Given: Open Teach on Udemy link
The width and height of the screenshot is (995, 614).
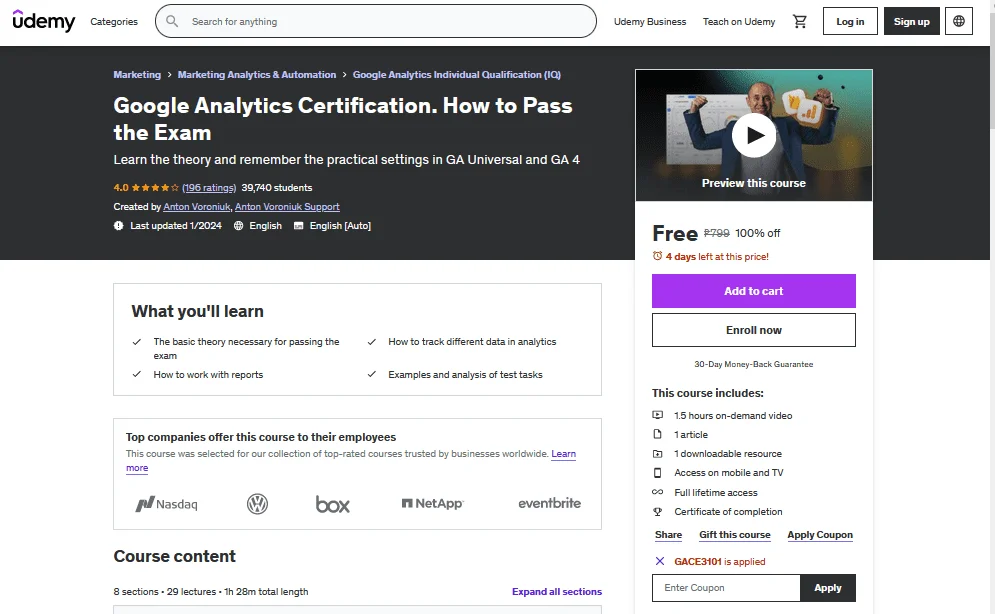Looking at the screenshot, I should (x=739, y=22).
